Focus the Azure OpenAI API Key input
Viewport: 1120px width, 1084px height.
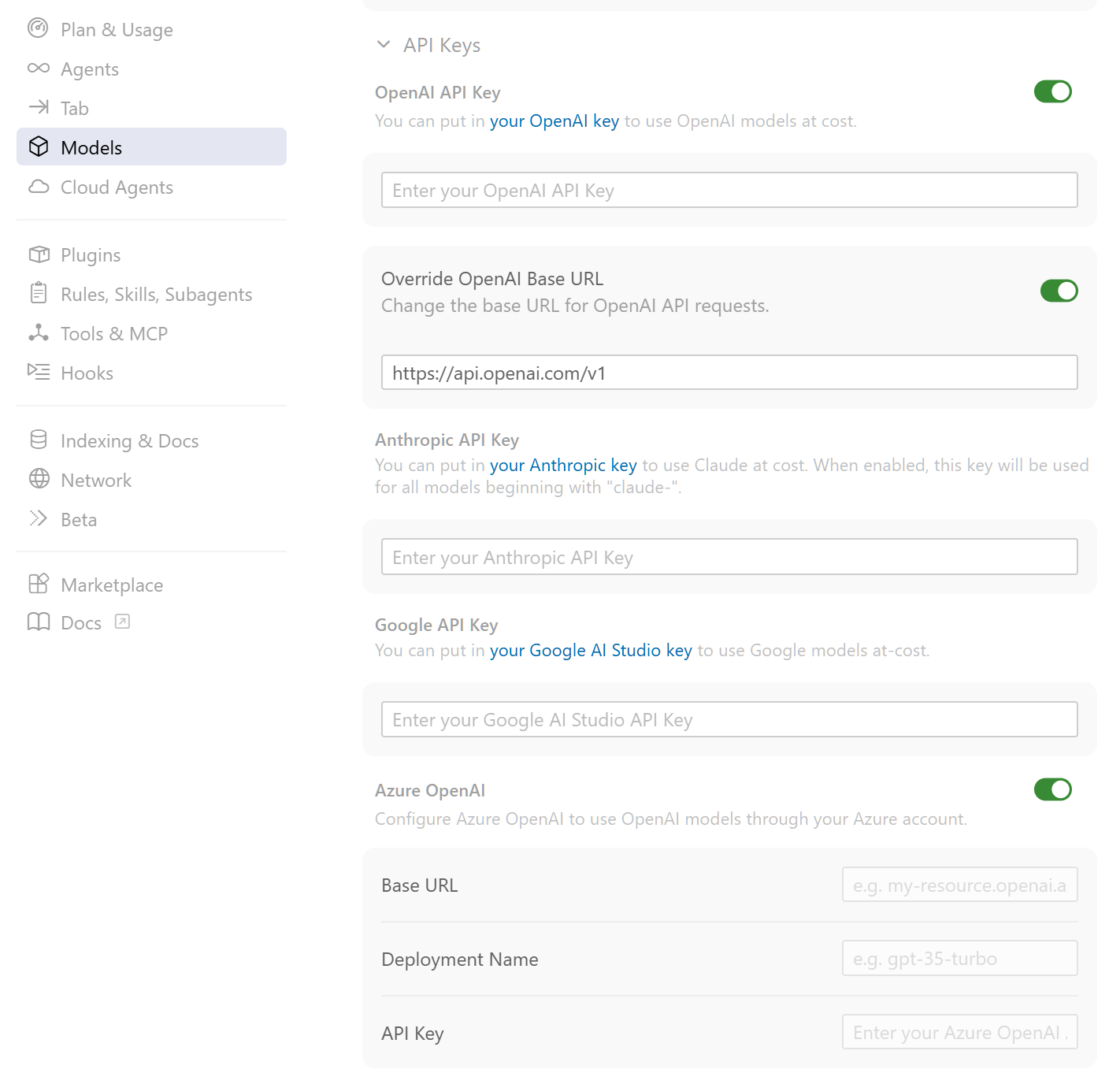coord(960,1032)
